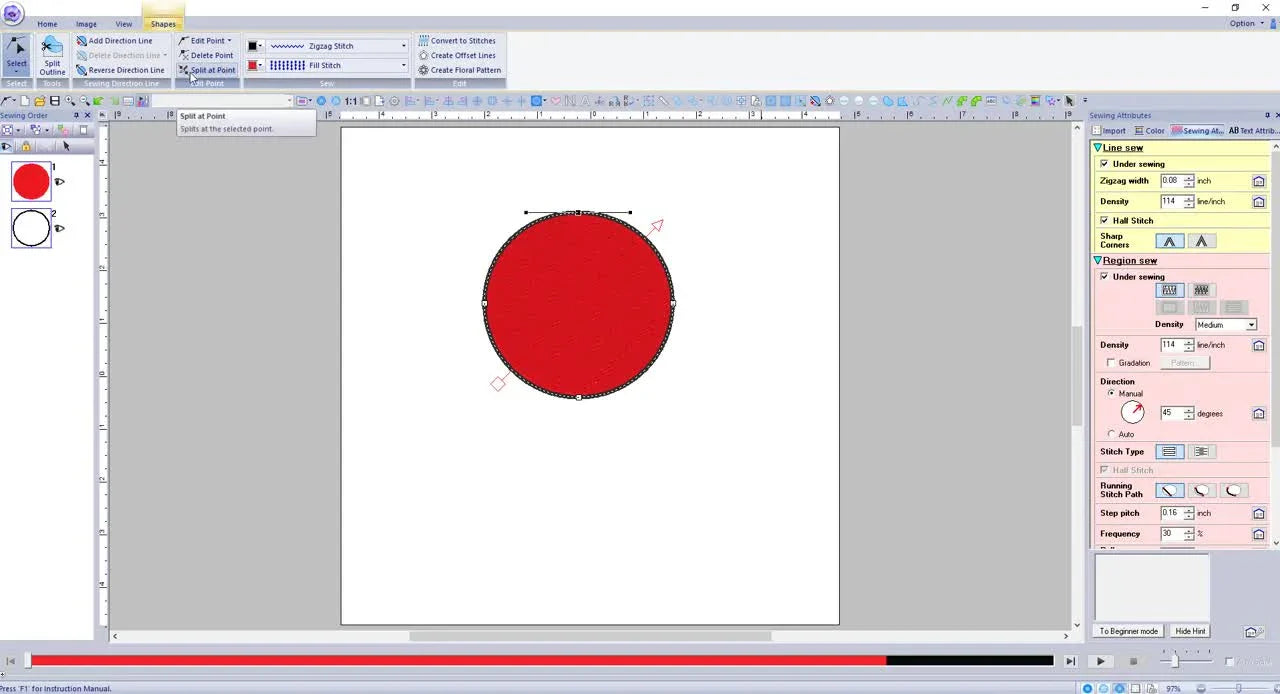Screen dimensions: 1280x694
Task: Select Auto direction radio button
Action: coord(1111,434)
